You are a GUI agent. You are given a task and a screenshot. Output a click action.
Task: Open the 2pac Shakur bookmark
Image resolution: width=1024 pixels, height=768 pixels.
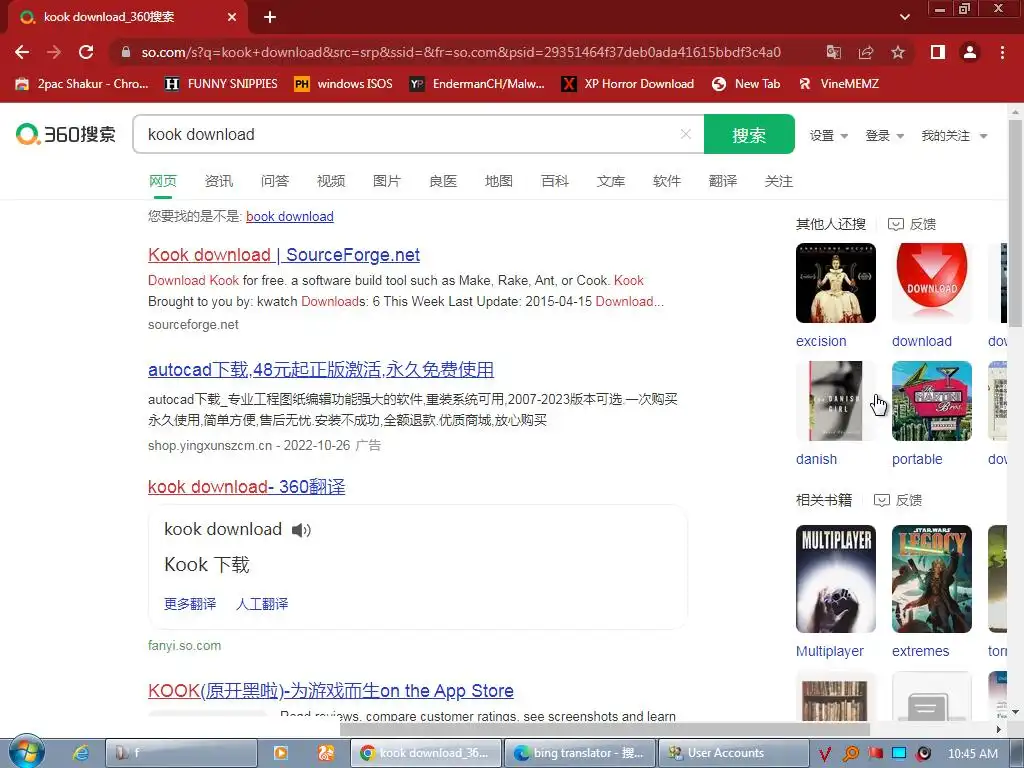click(82, 84)
